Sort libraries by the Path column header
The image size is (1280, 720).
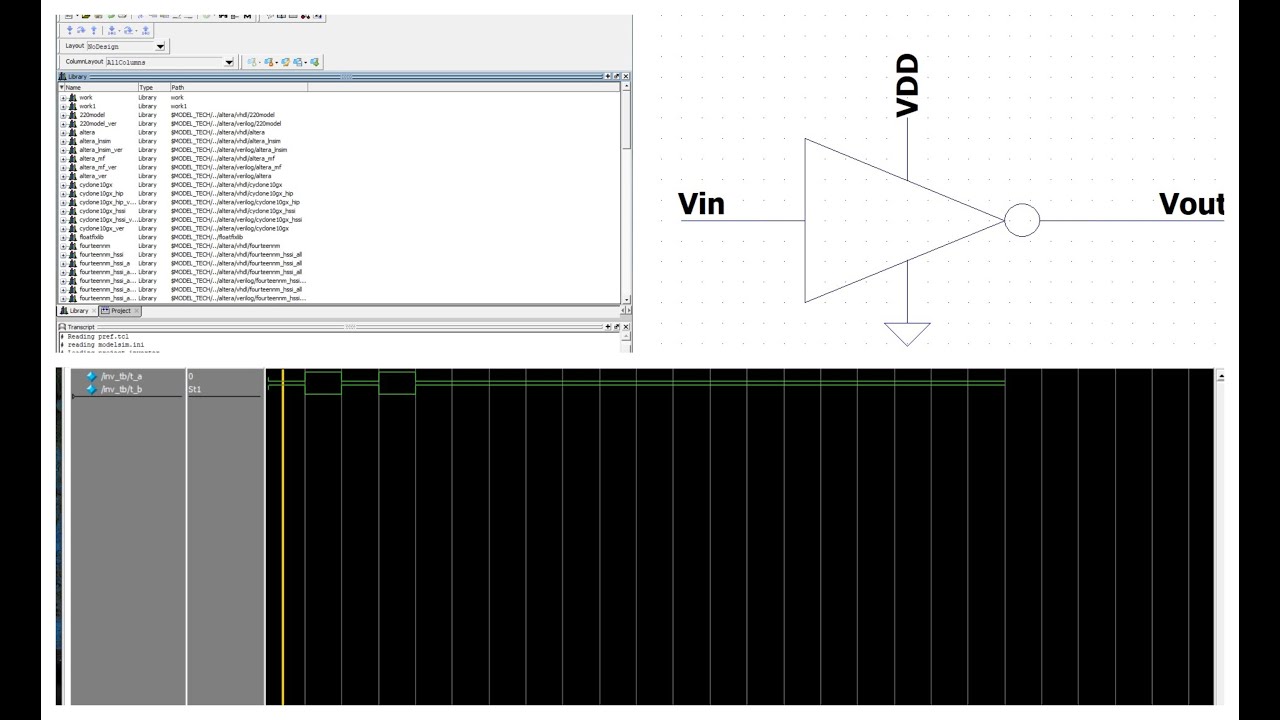tap(238, 87)
